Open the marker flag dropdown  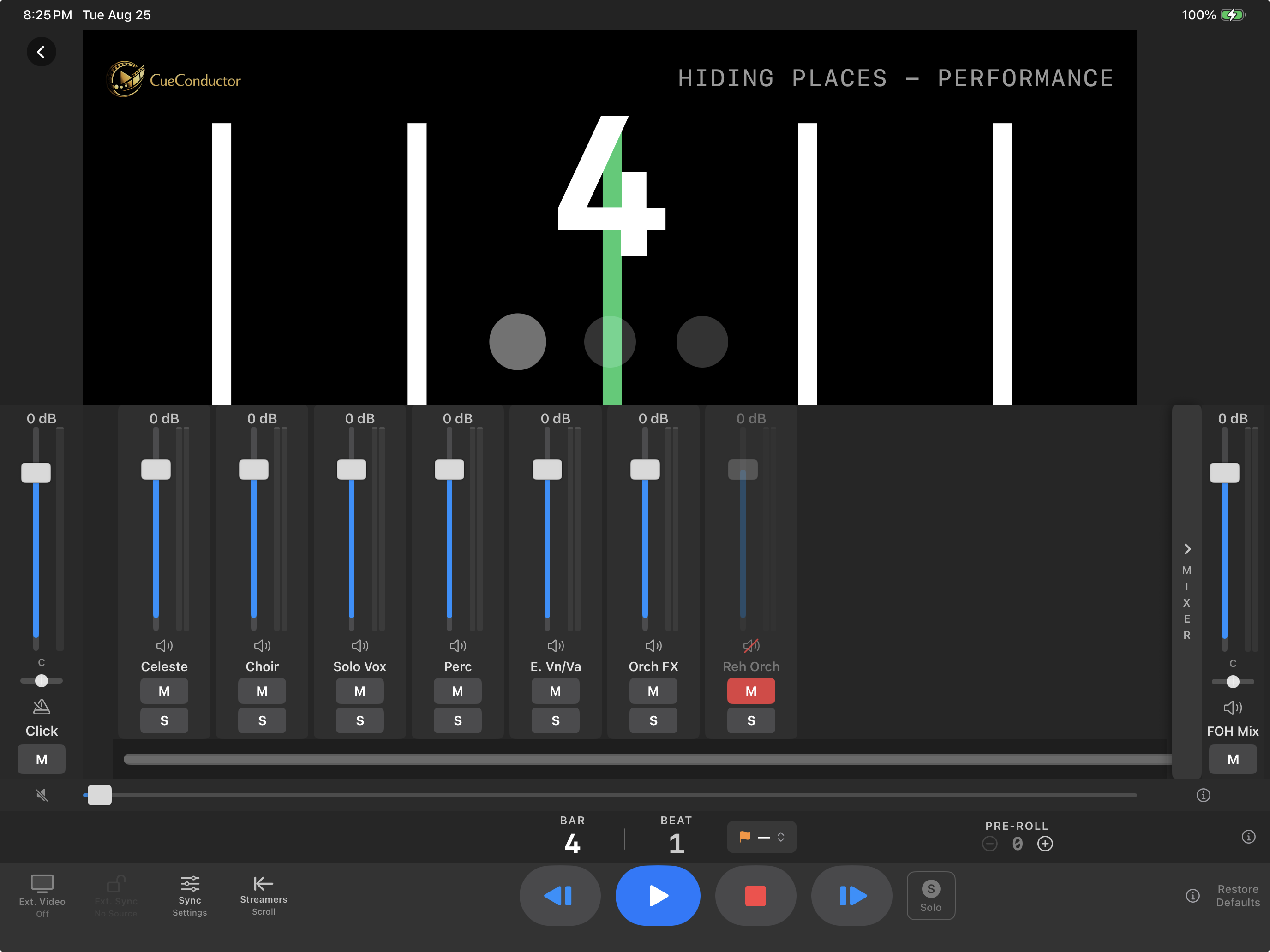761,837
